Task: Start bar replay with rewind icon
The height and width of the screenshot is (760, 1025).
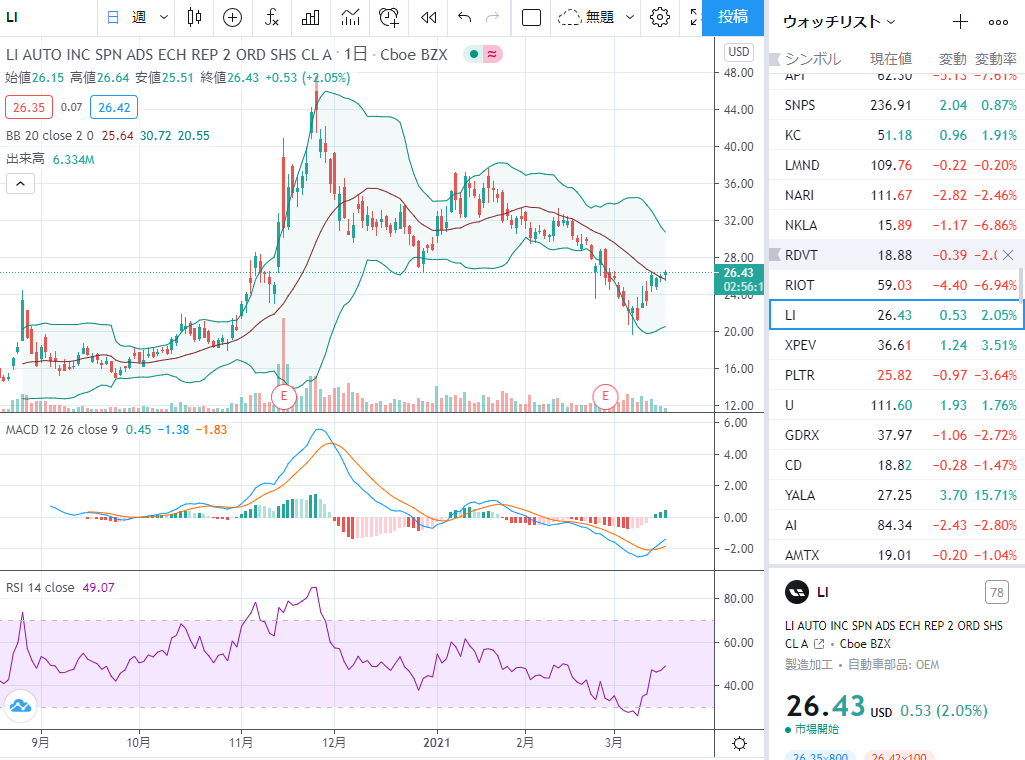Action: click(x=428, y=18)
